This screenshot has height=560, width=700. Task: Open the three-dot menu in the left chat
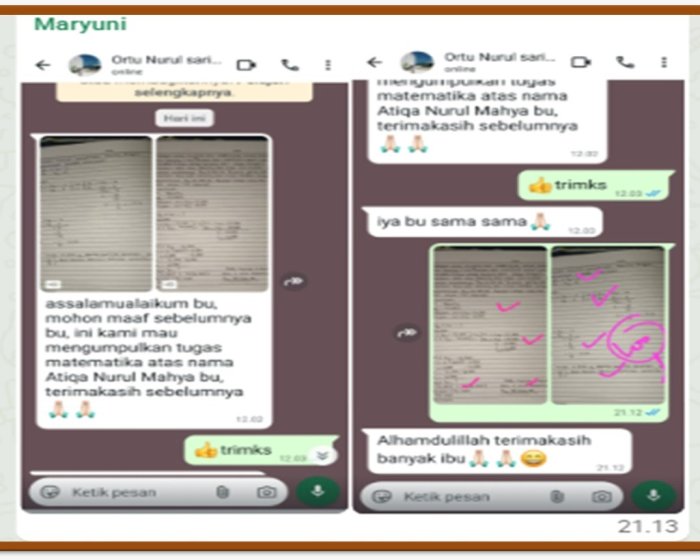[328, 65]
